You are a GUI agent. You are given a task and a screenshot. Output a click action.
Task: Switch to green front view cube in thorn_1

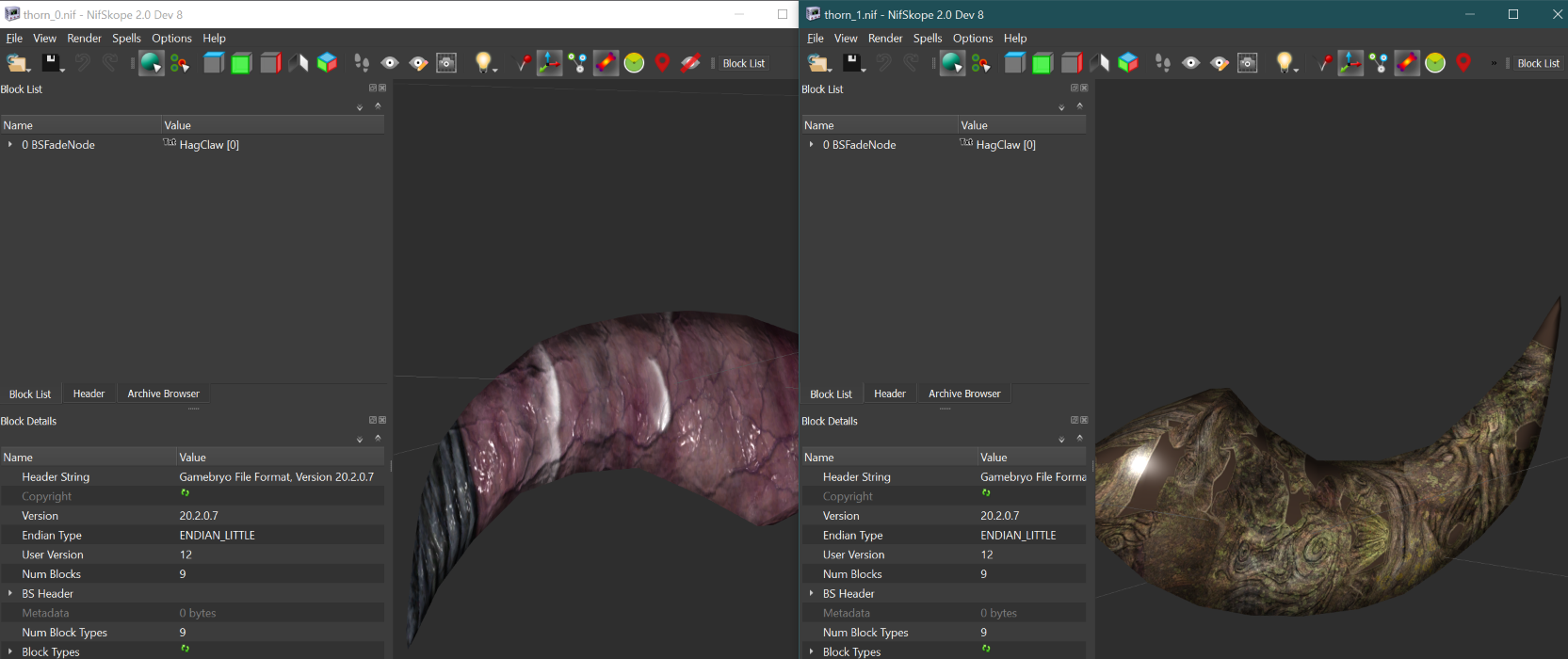point(1043,63)
